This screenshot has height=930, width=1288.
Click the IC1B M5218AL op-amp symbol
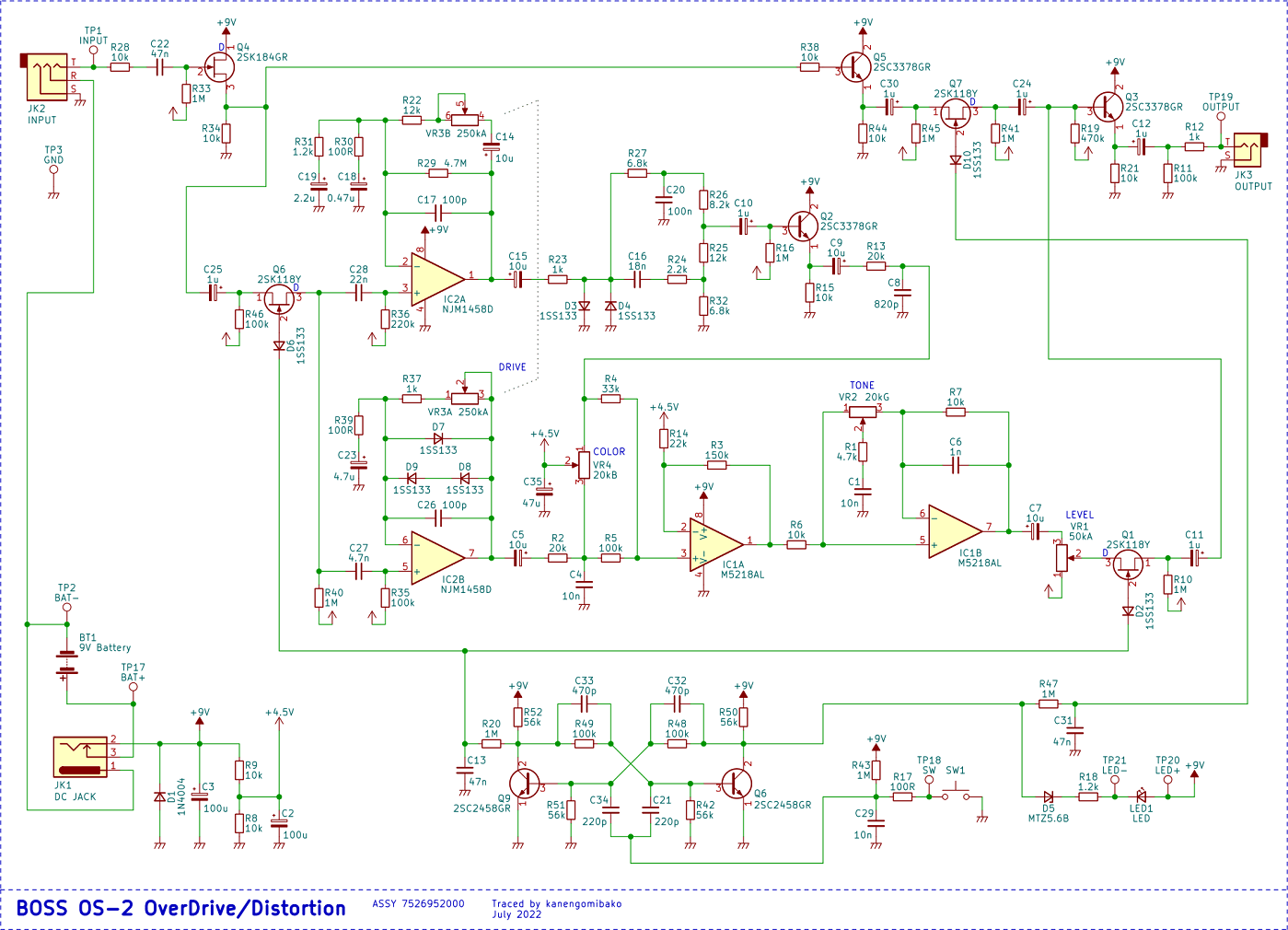coord(956,529)
